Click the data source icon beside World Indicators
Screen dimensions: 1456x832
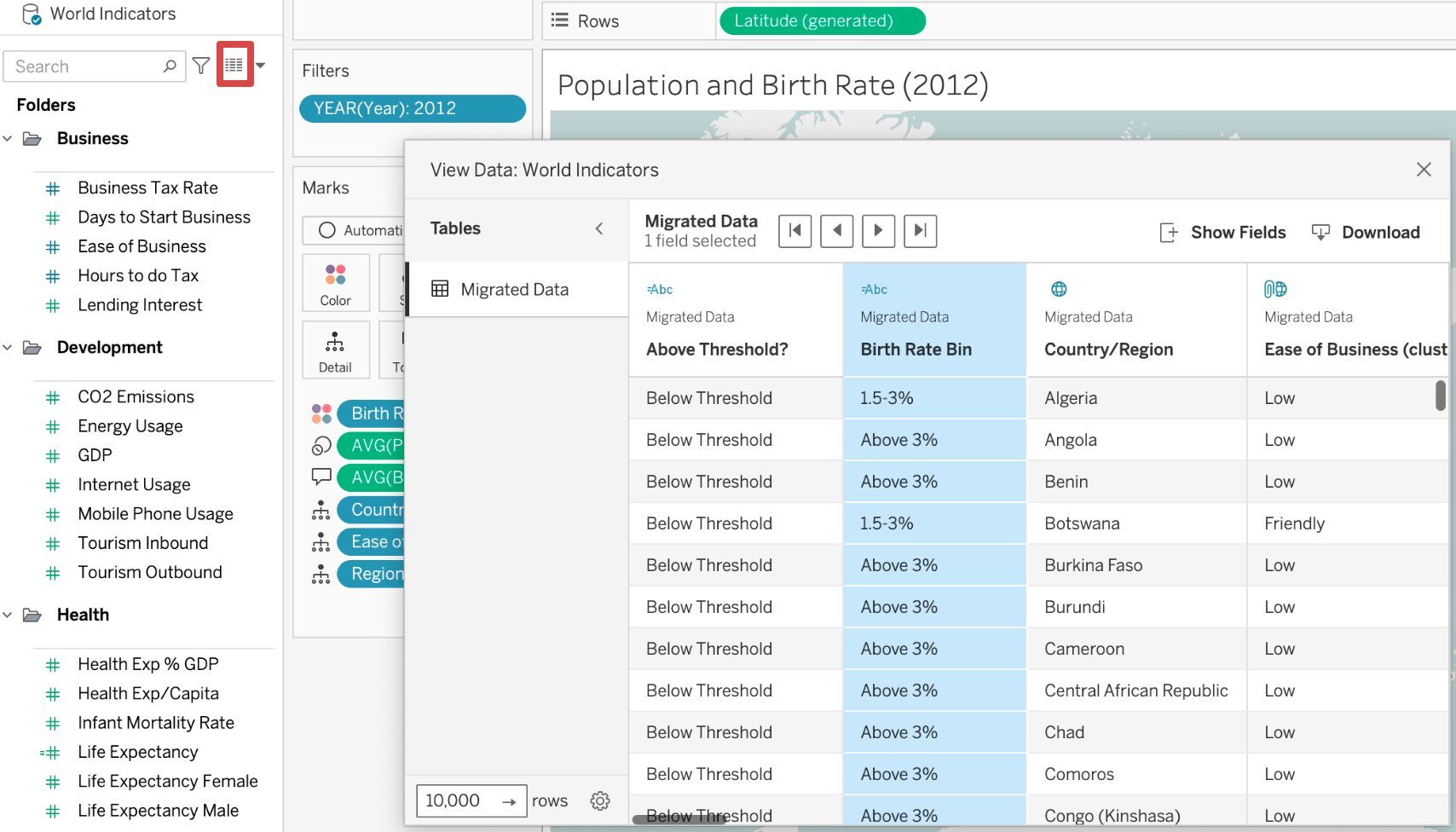pos(31,14)
